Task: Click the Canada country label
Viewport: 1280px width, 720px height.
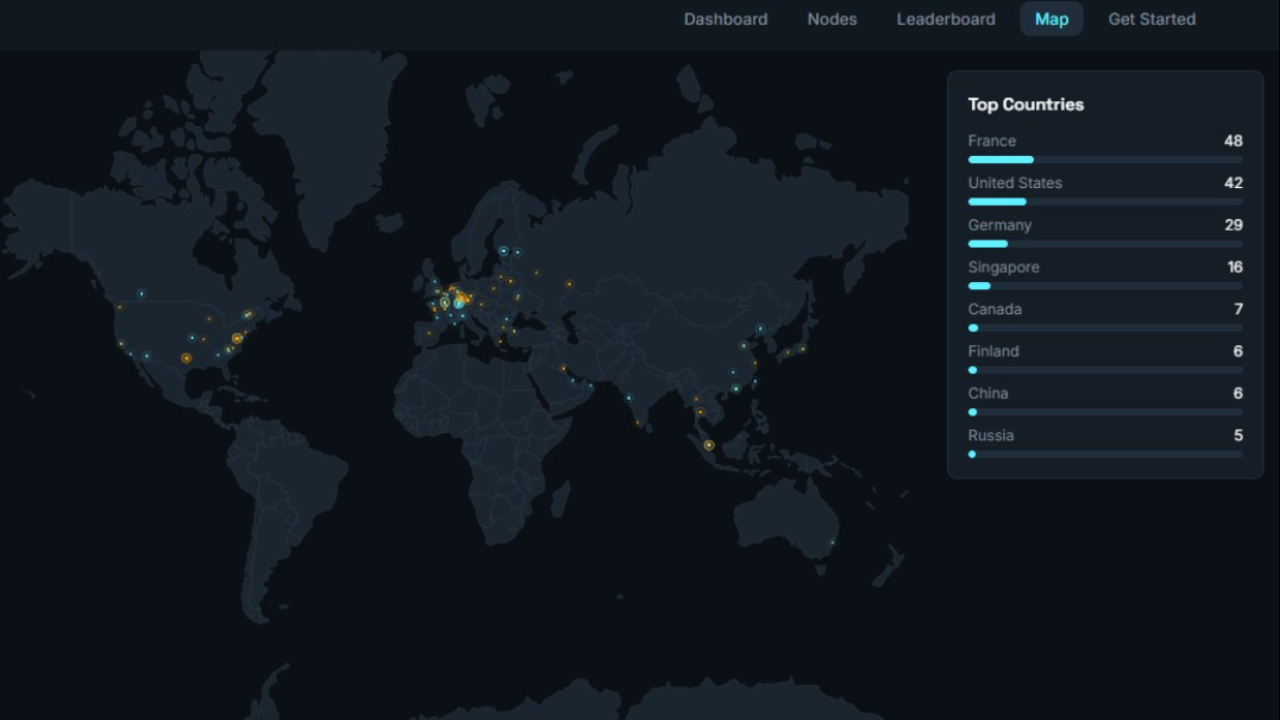Action: (x=995, y=309)
